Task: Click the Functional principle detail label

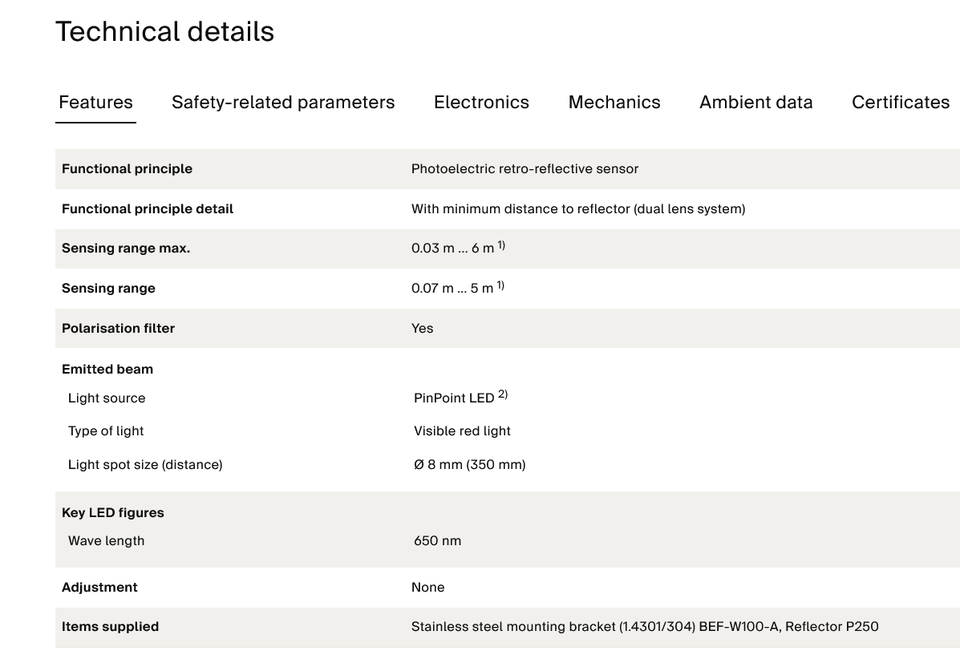Action: point(148,209)
